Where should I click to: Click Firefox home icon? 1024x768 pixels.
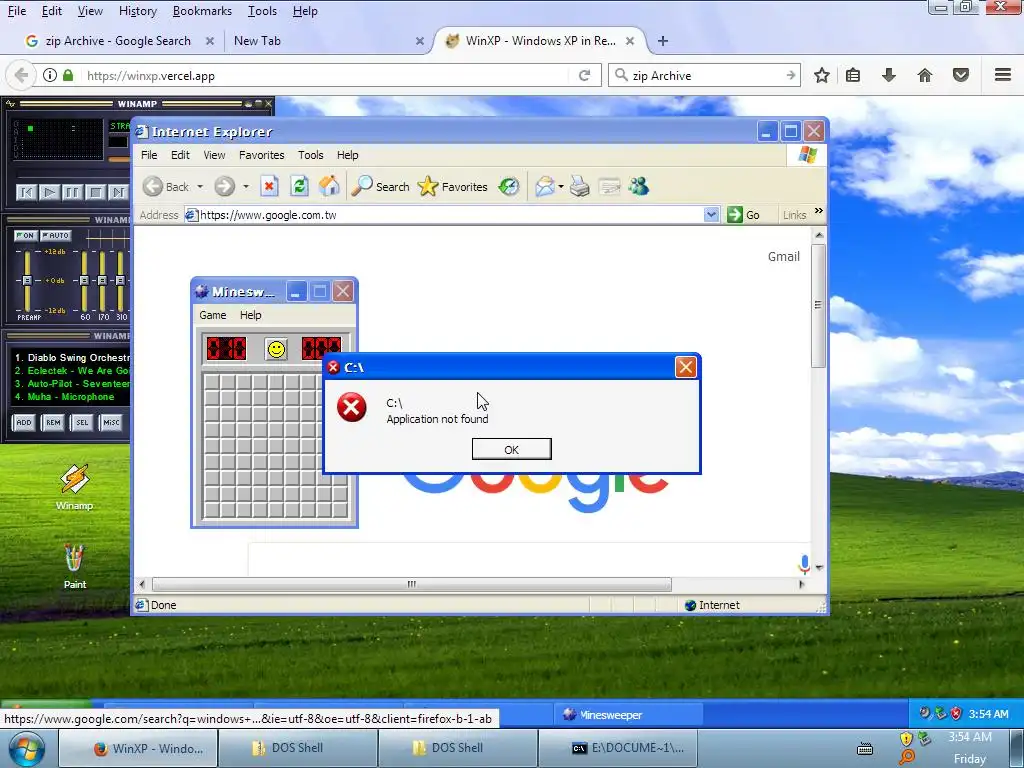925,76
